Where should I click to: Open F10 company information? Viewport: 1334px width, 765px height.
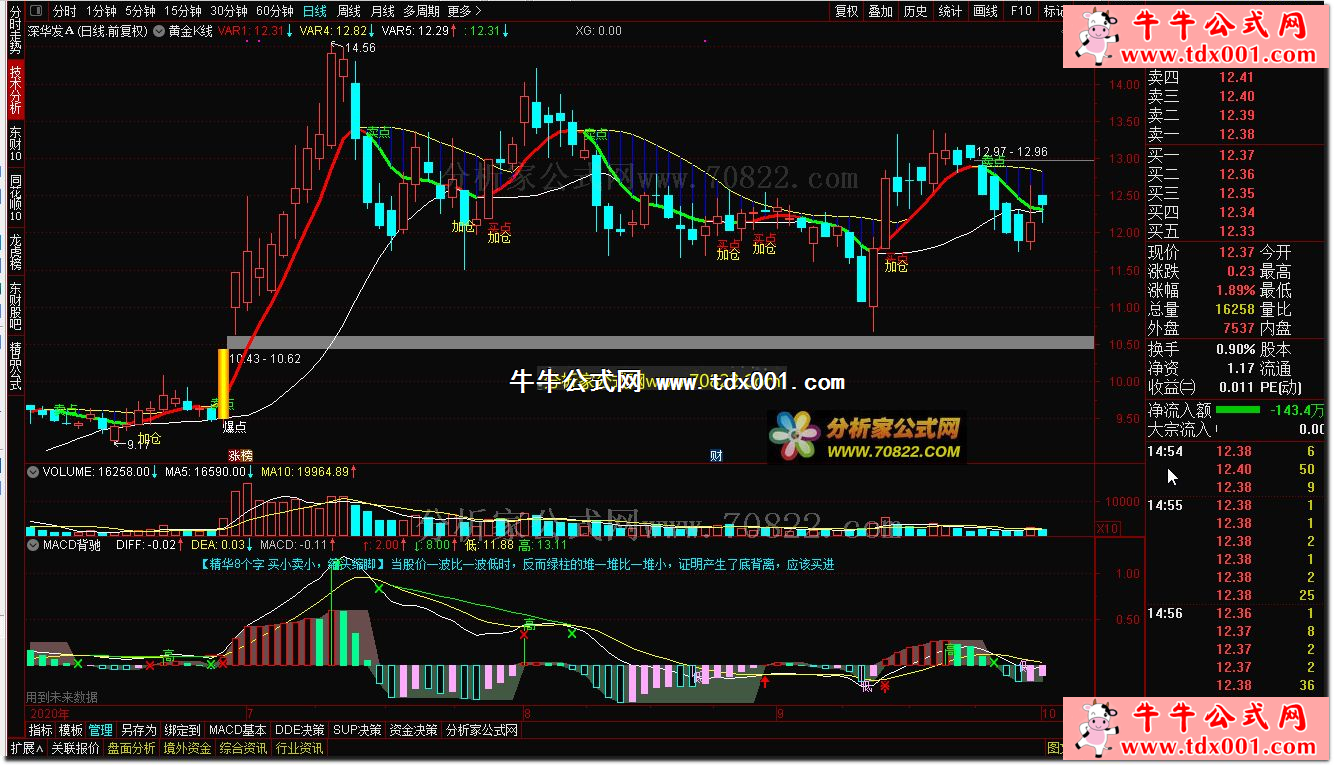pos(1021,11)
